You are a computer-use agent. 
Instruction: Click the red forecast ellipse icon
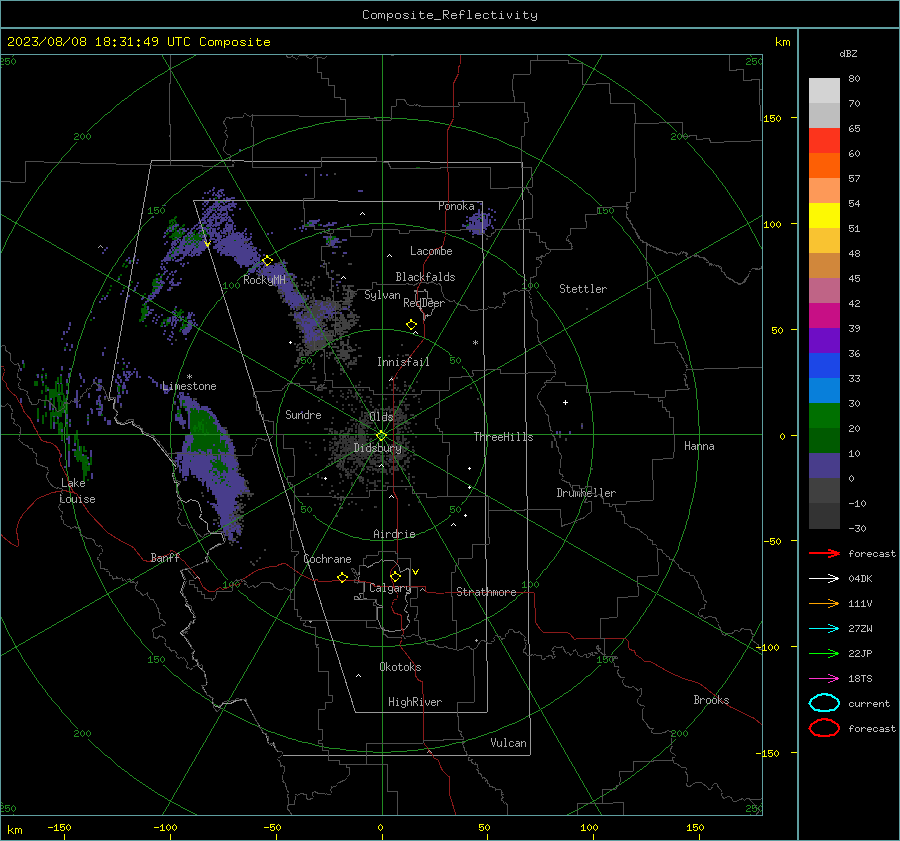coord(824,728)
